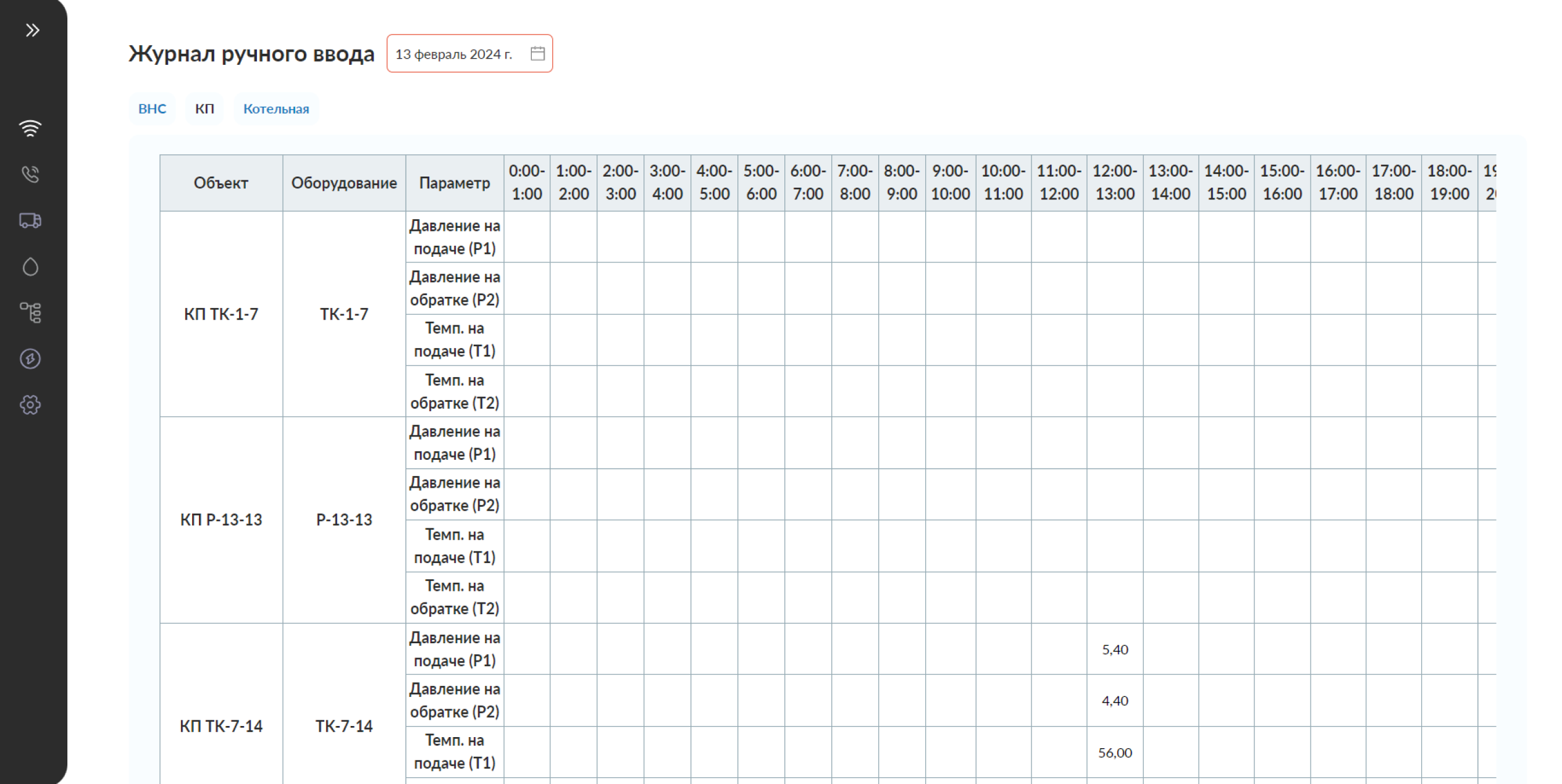The image size is (1562, 784).
Task: Open the date picker showing 13 февраль 2024
Action: click(454, 54)
